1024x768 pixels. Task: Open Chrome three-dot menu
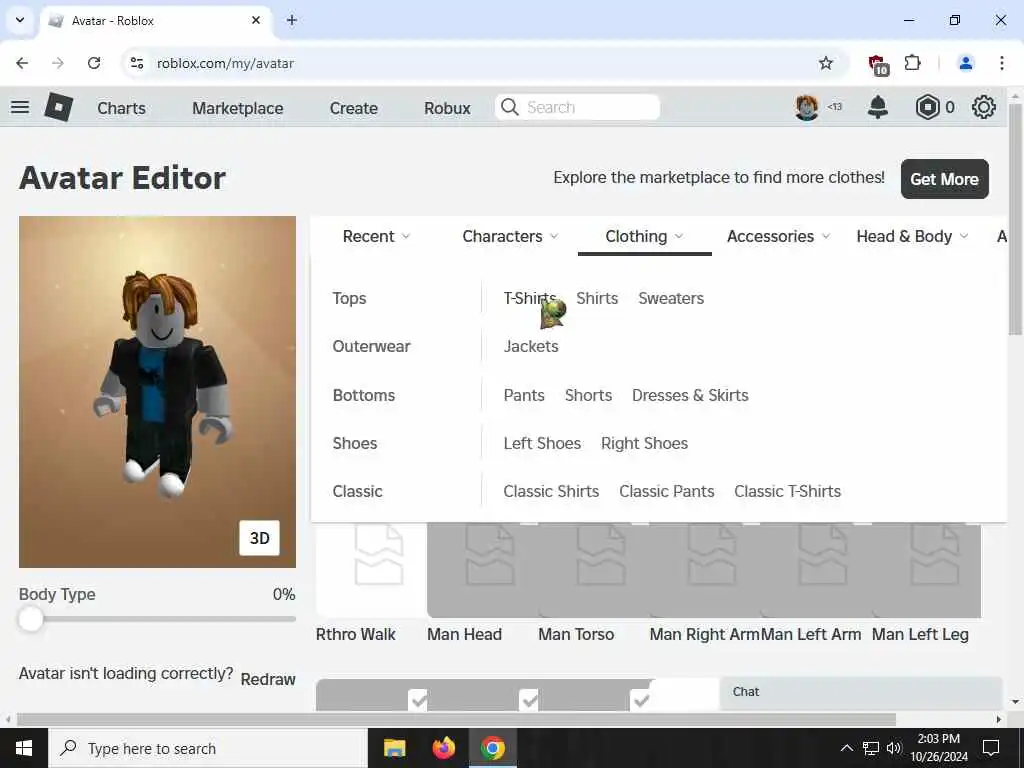1002,63
